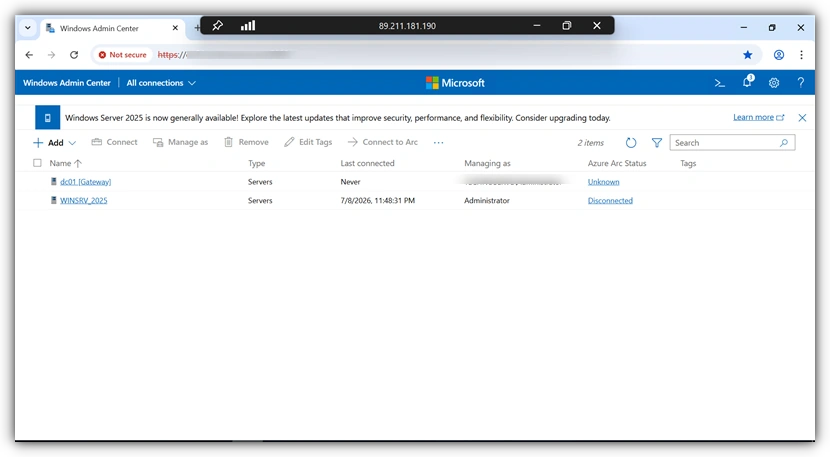
Task: Open the help question mark
Action: (801, 83)
